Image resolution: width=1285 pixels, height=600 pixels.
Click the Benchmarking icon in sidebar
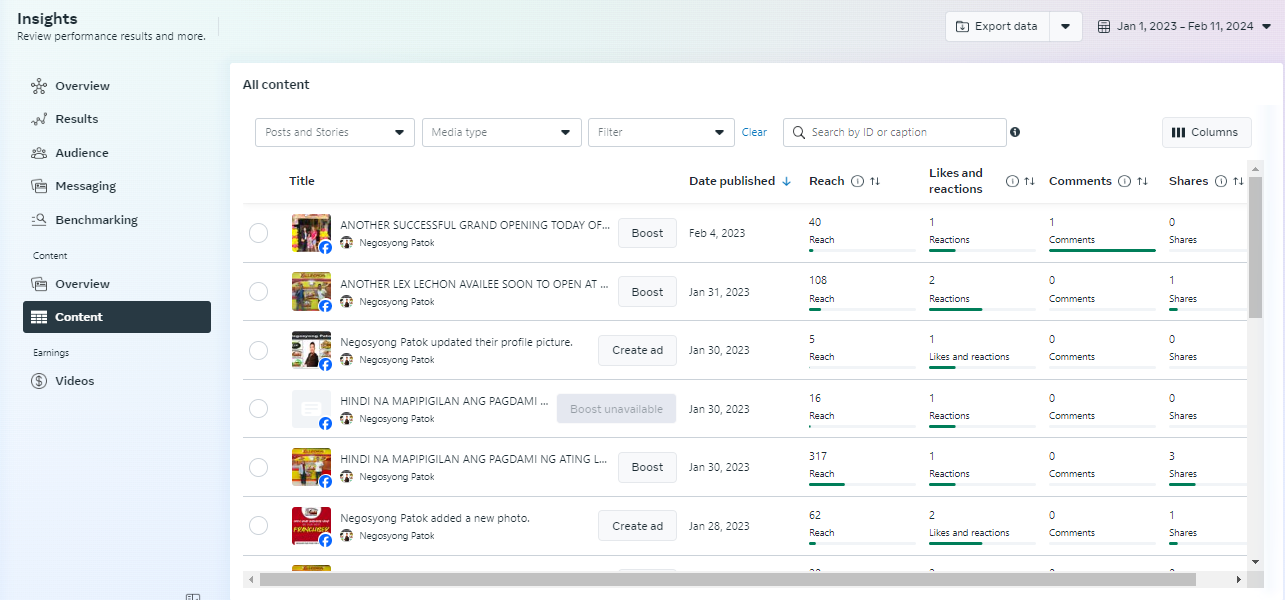click(39, 220)
